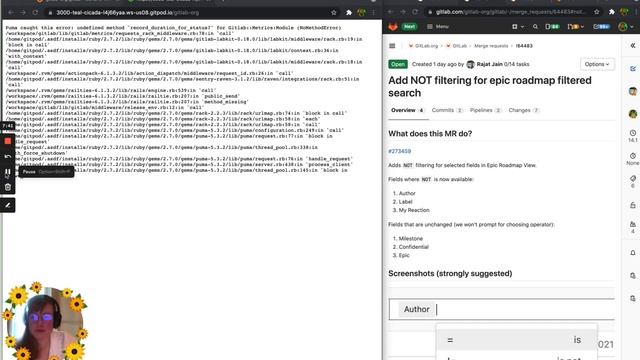Click the second reviewer avatar in sidebar
Image resolution: width=640 pixels, height=360 pixels.
pos(633,114)
